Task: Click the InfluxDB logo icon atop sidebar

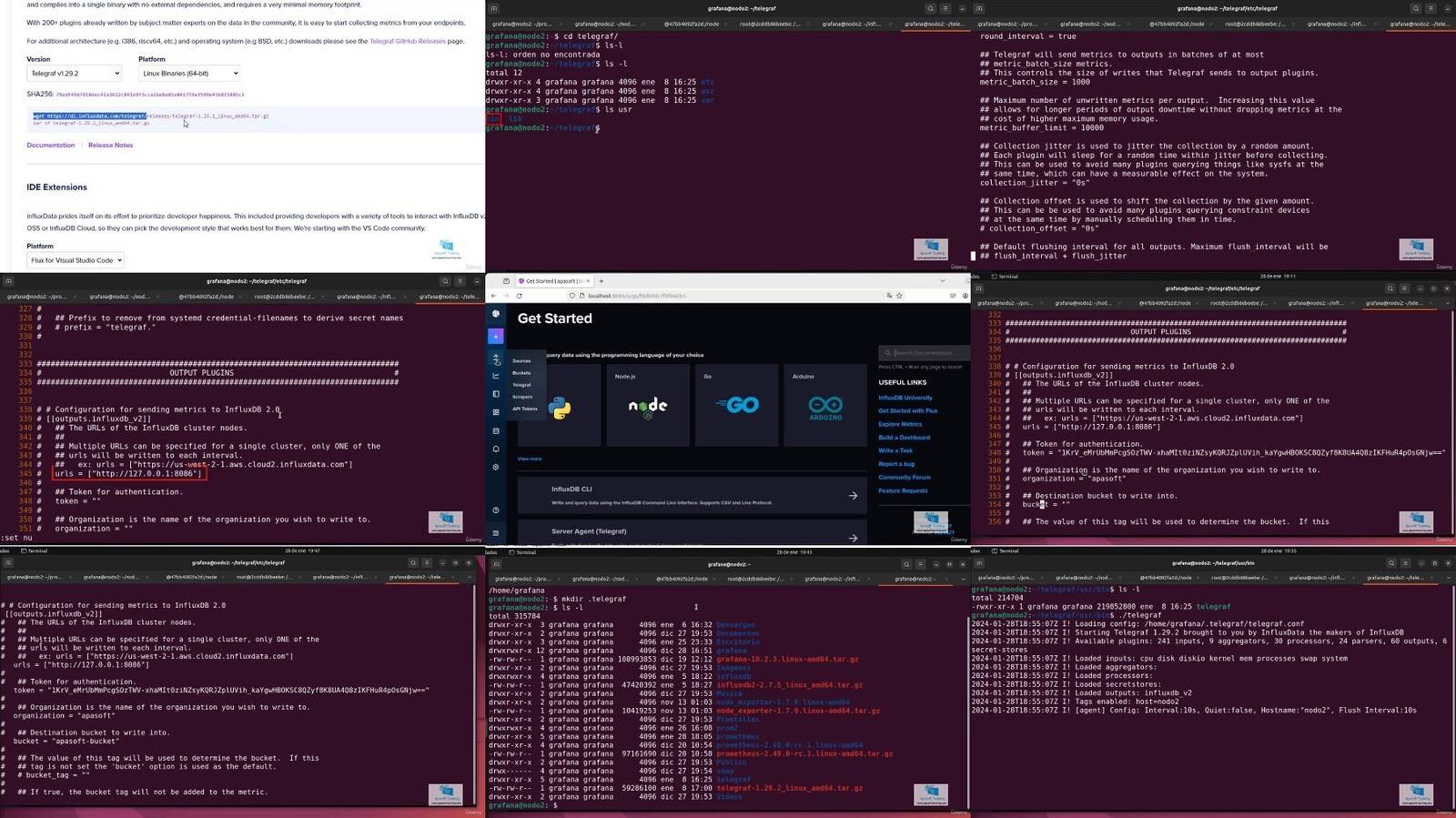Action: pos(496,314)
